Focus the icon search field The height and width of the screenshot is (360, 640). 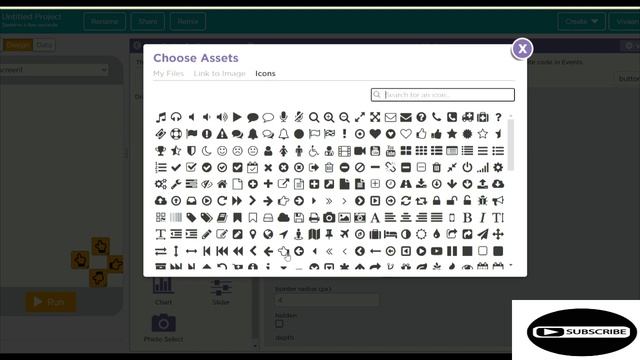[443, 95]
